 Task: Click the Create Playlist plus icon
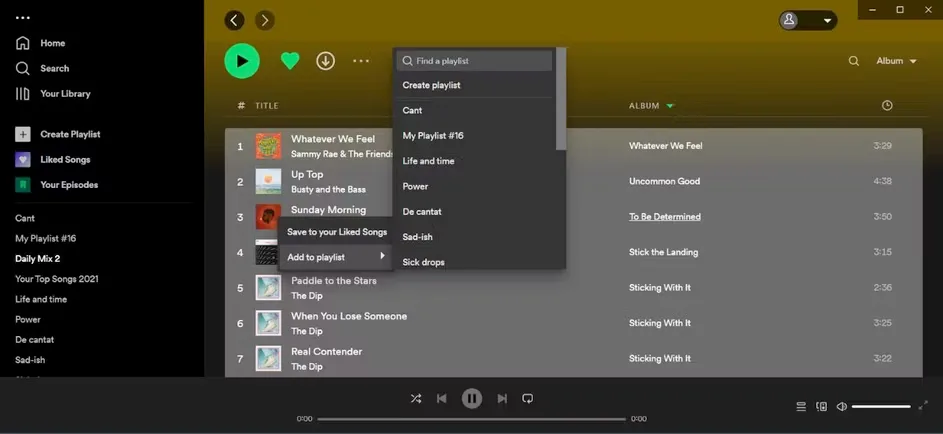tap(22, 135)
